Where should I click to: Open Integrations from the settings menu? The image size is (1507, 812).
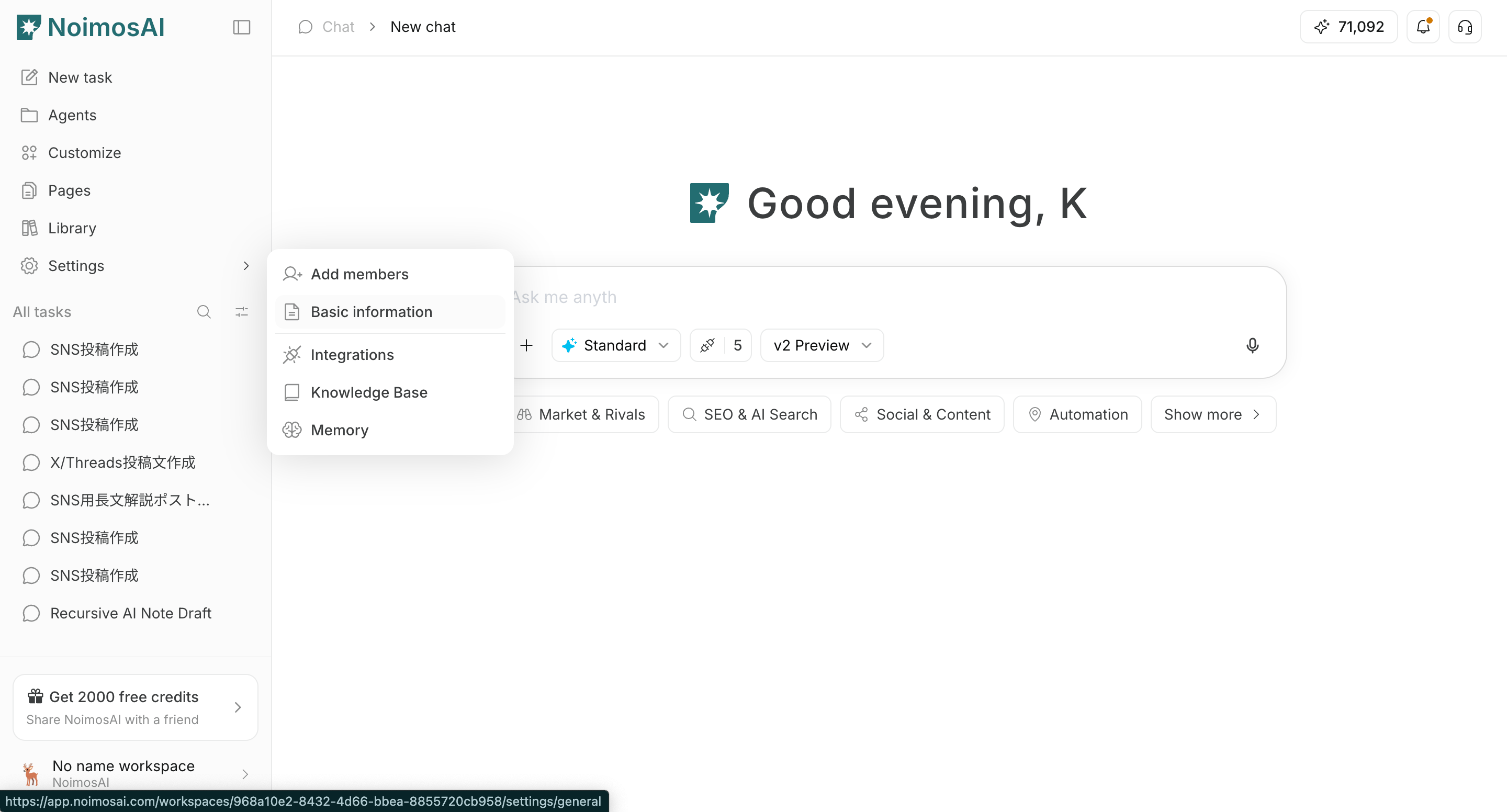390,355
